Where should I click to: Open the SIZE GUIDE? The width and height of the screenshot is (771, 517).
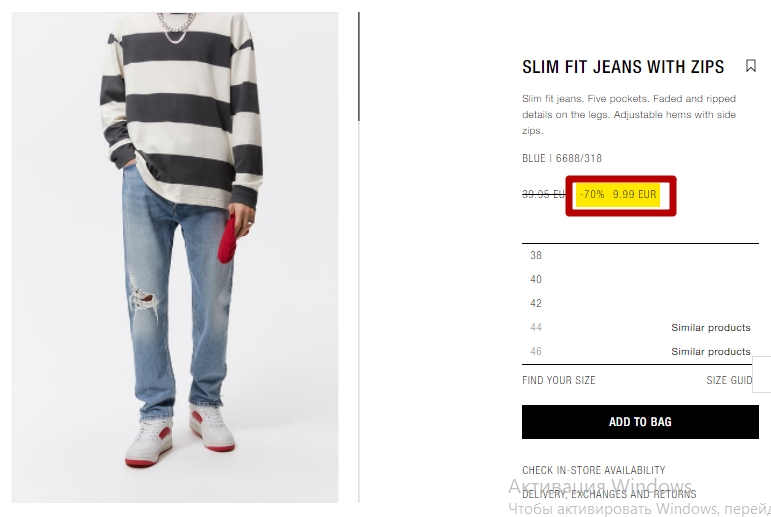click(x=729, y=380)
